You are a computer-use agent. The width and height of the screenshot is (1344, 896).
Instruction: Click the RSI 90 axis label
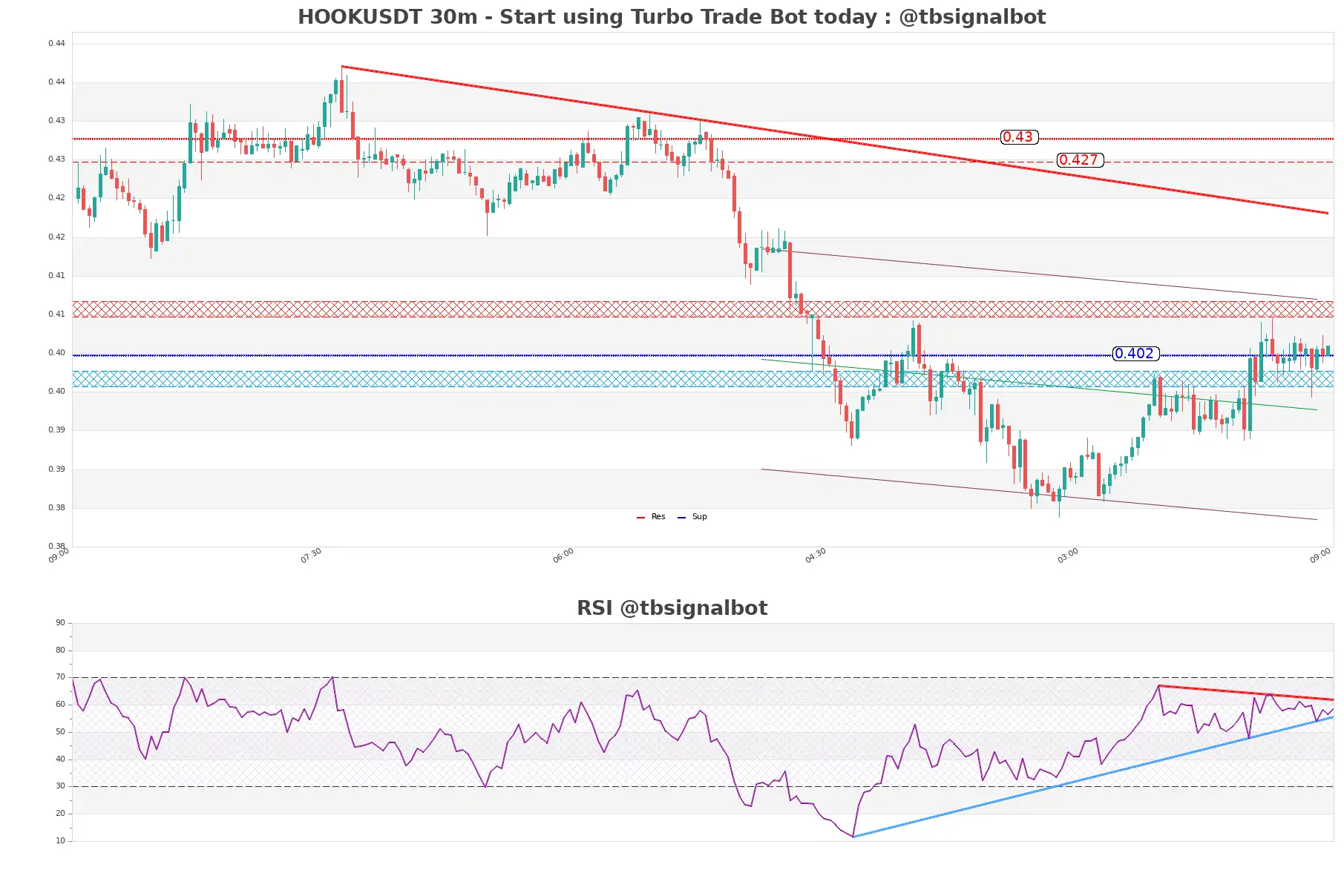pos(60,623)
